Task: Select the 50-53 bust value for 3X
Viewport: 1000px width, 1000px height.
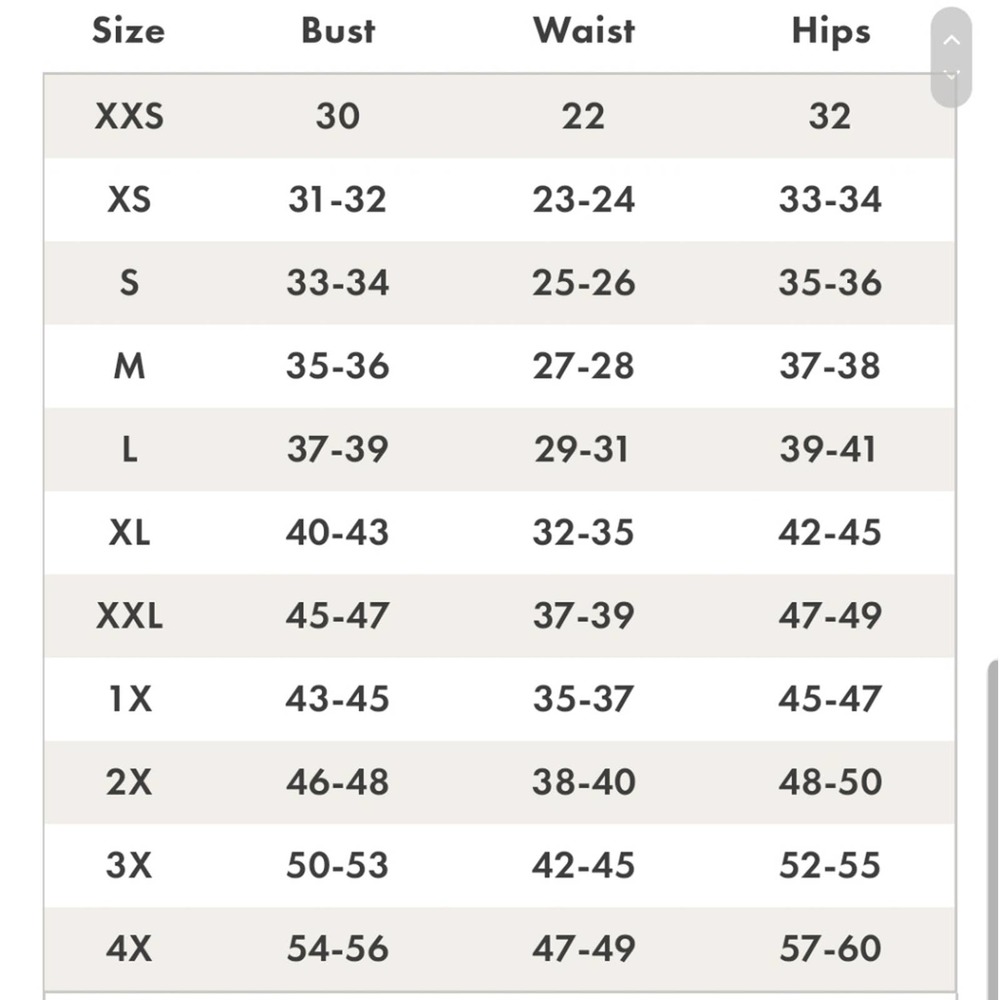Action: [337, 865]
